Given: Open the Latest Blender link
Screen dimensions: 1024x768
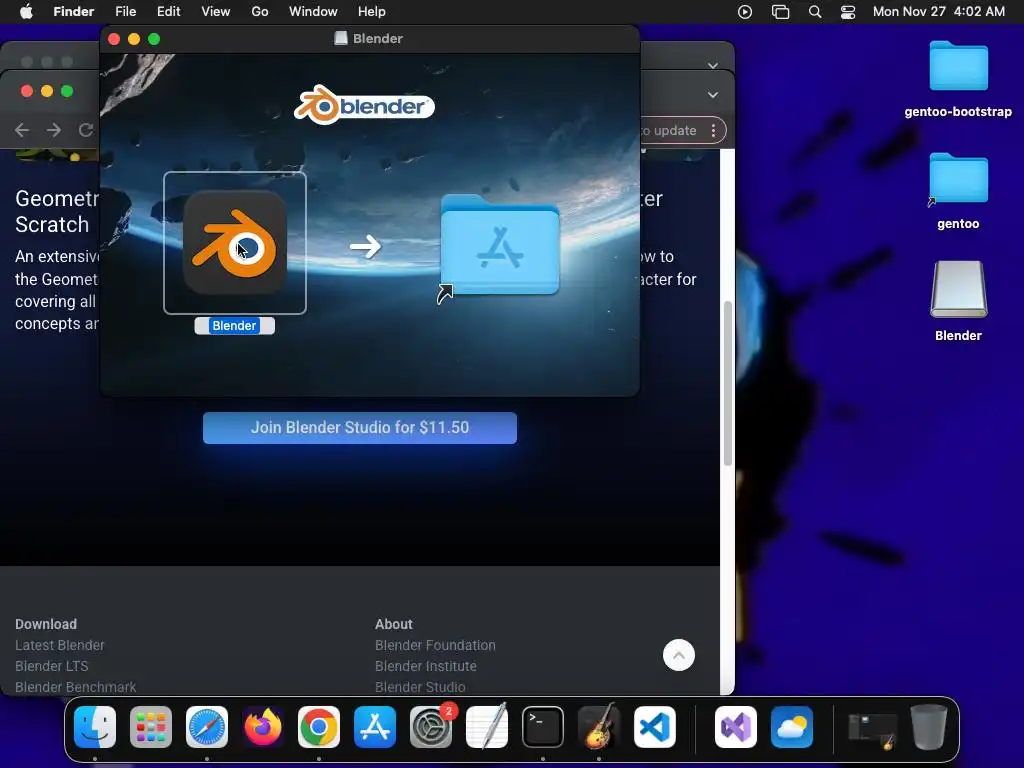Looking at the screenshot, I should point(59,645).
